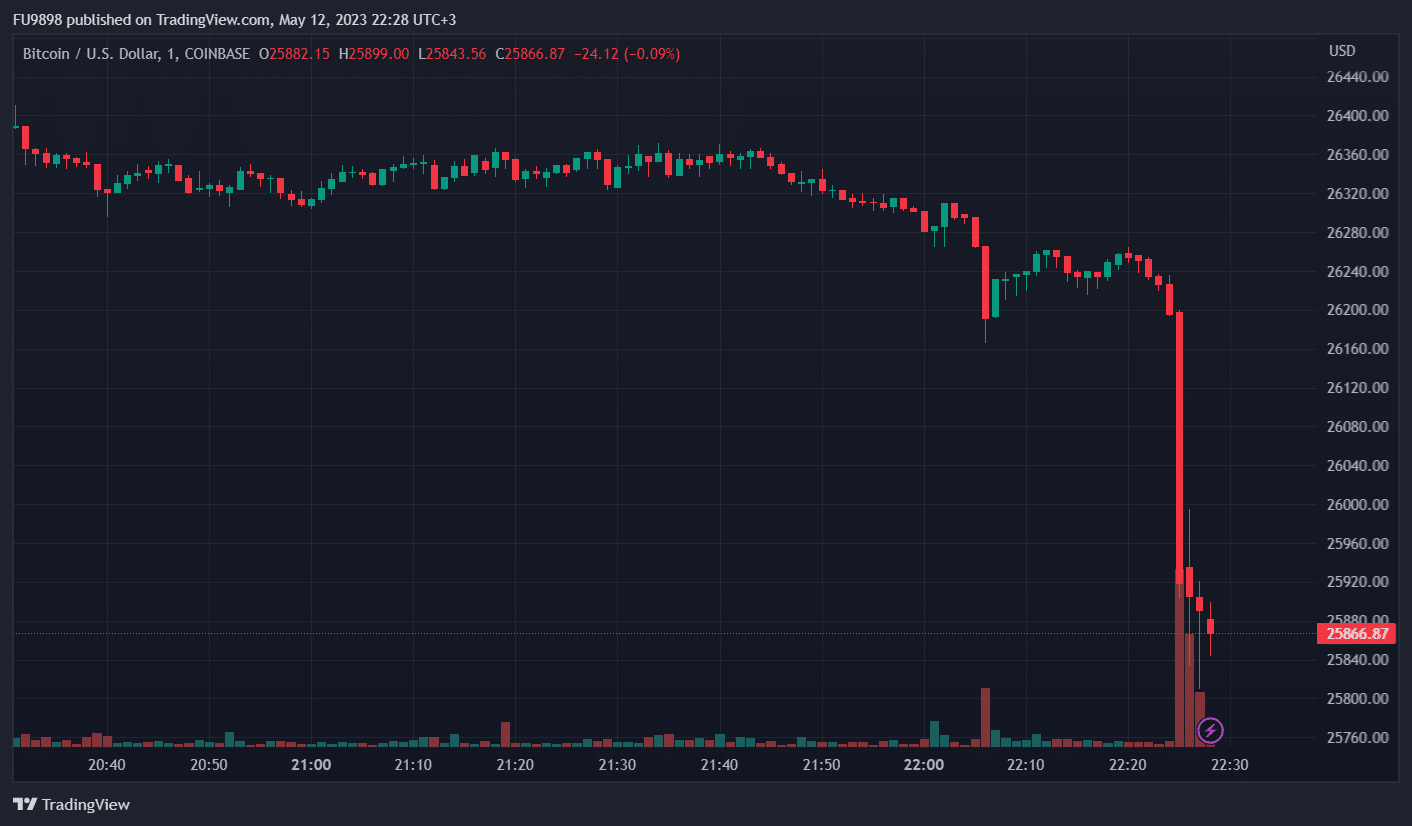The width and height of the screenshot is (1412, 826).
Task: Click the 26000.00 price scale label
Action: pos(1357,504)
